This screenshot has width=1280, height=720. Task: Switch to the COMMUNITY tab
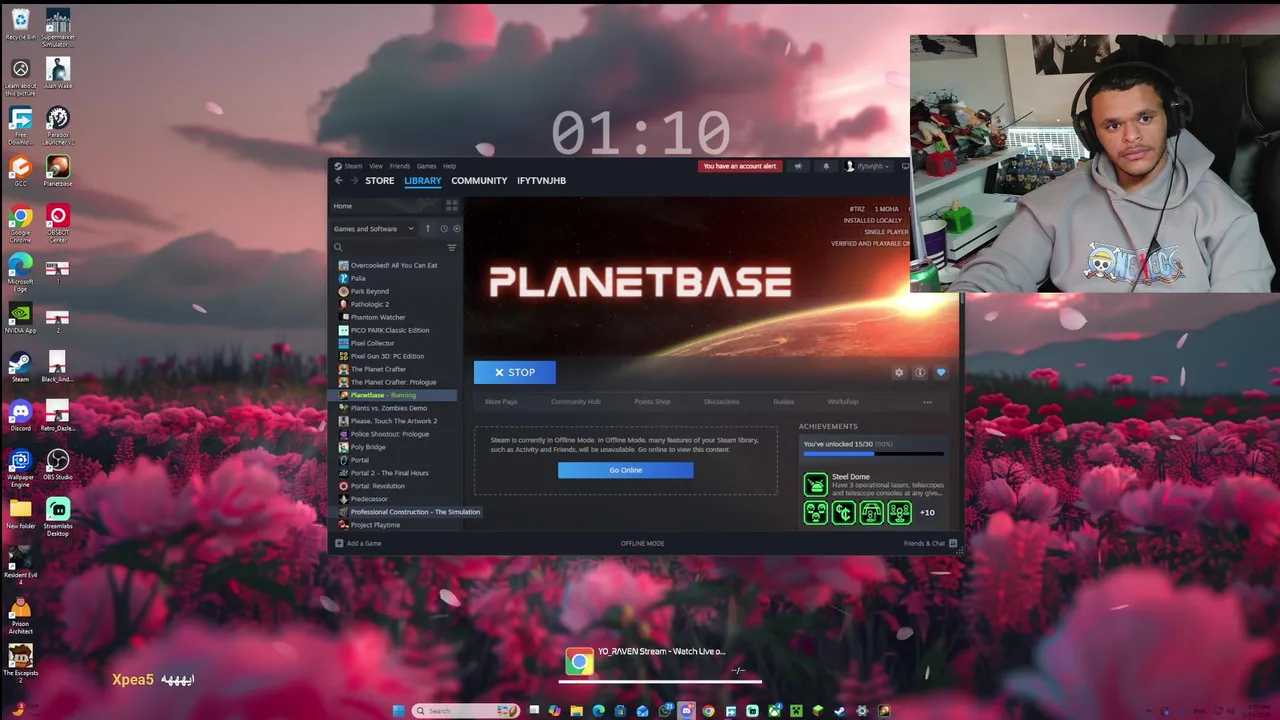(479, 181)
